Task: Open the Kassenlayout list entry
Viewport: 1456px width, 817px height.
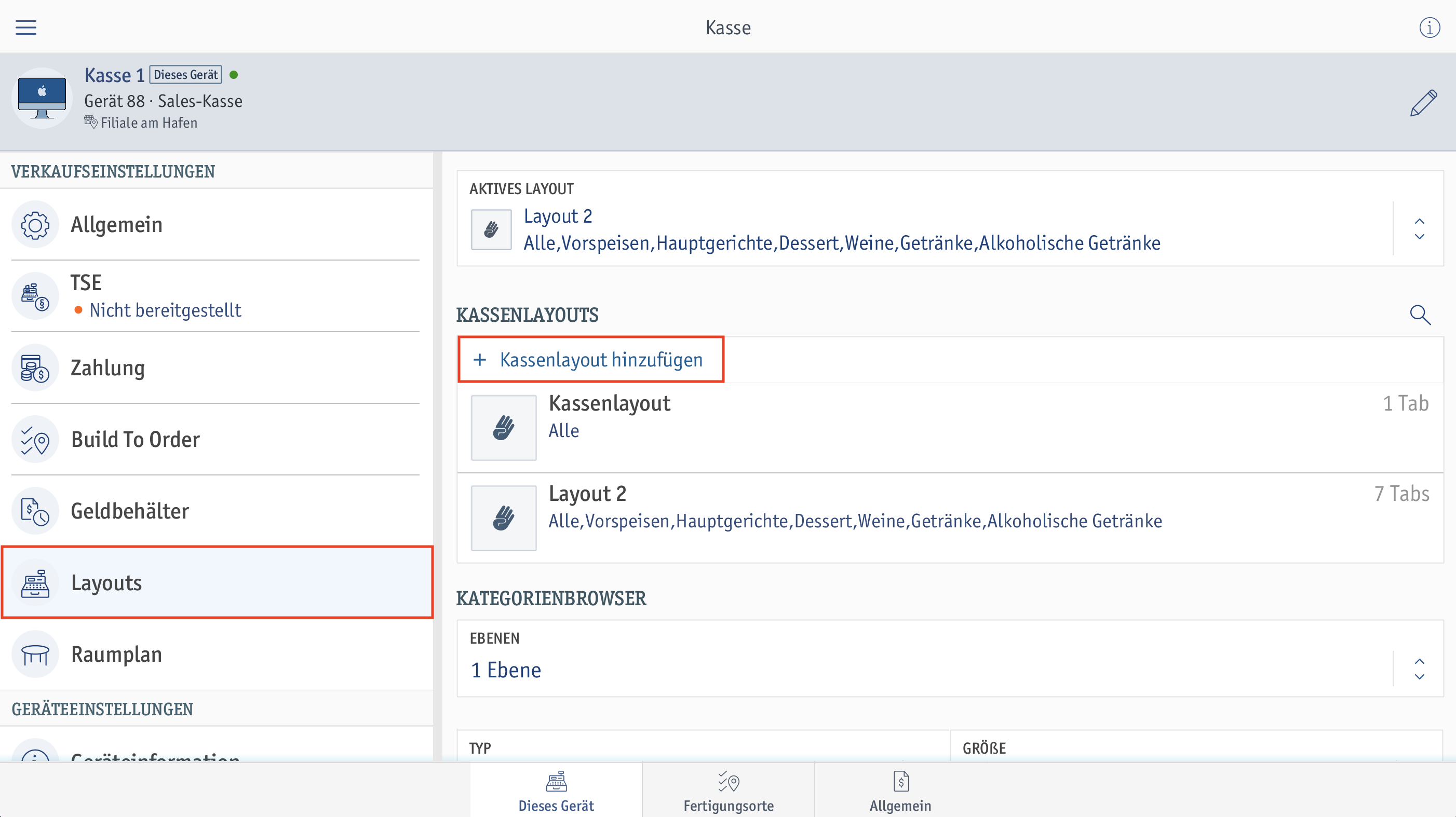Action: tap(950, 428)
